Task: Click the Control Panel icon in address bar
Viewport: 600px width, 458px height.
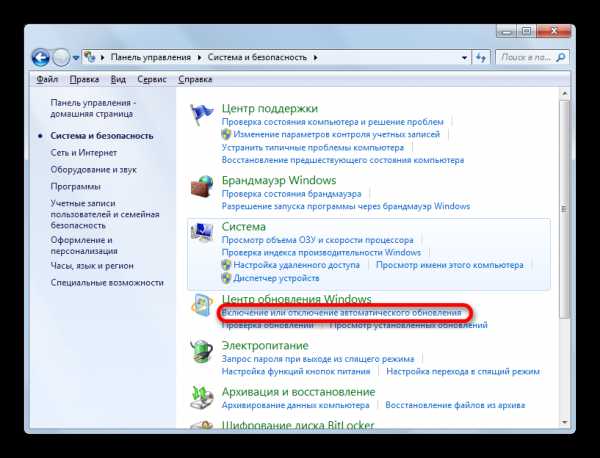Action: (90, 57)
